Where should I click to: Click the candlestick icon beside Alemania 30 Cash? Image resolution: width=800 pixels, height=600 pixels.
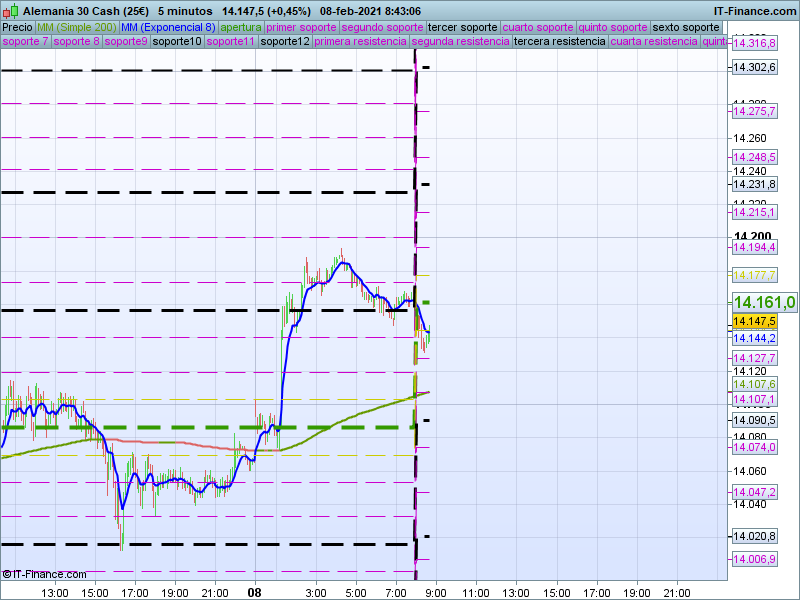tap(10, 10)
